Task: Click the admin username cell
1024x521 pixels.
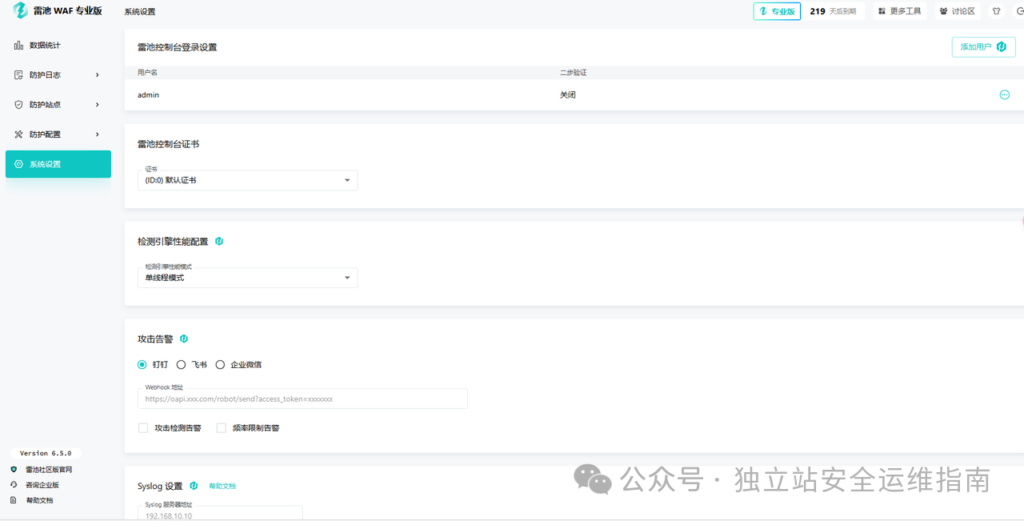Action: pyautogui.click(x=148, y=95)
